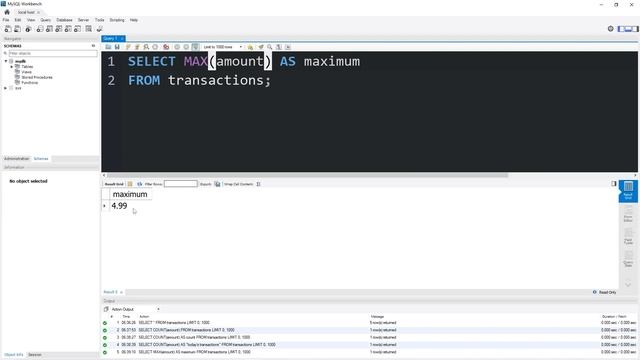Viewport: 640px width, 360px height.
Task: Expand the Tables node
Action: click(x=12, y=67)
